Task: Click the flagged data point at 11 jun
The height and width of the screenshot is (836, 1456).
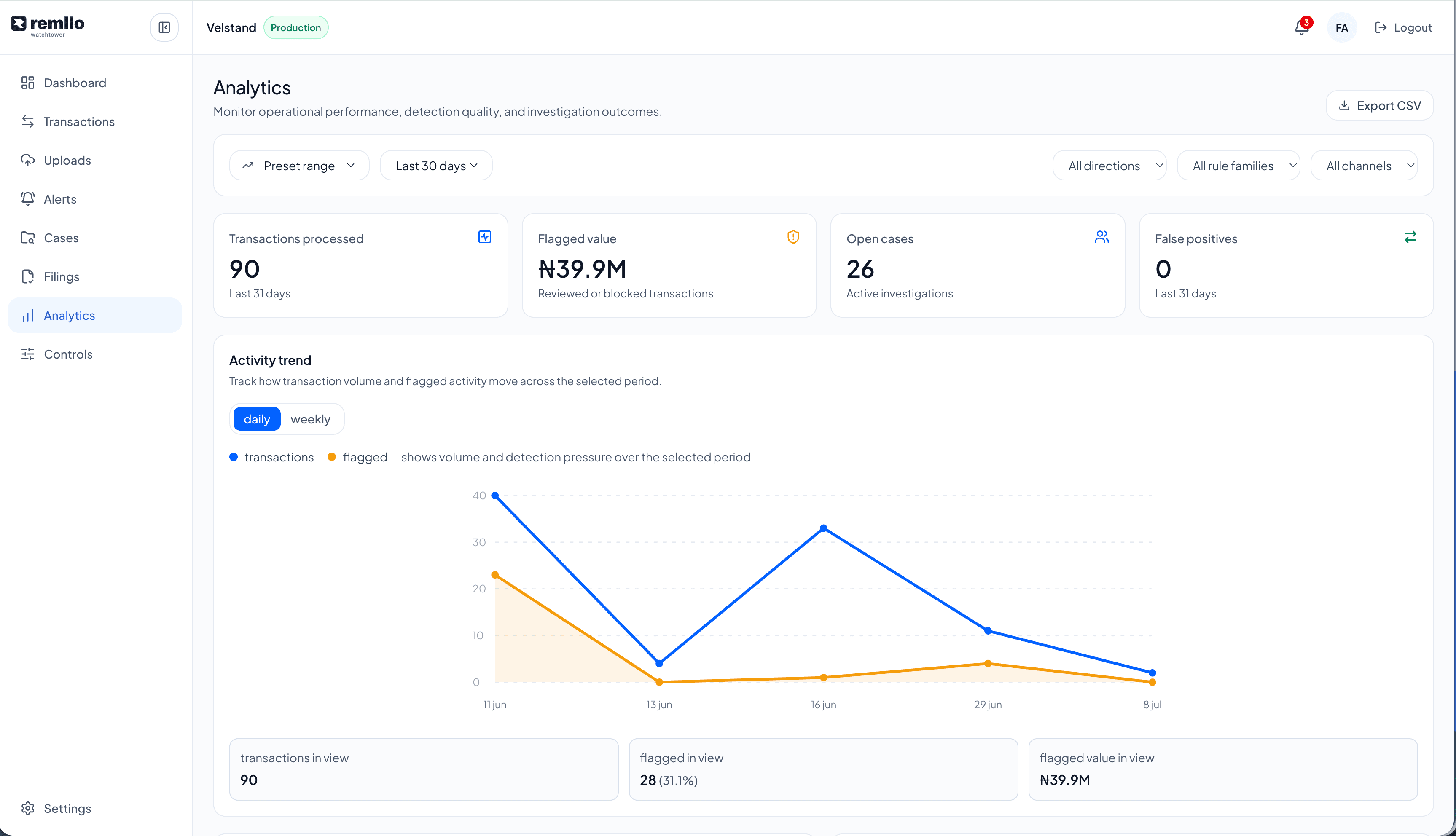Action: (x=495, y=575)
